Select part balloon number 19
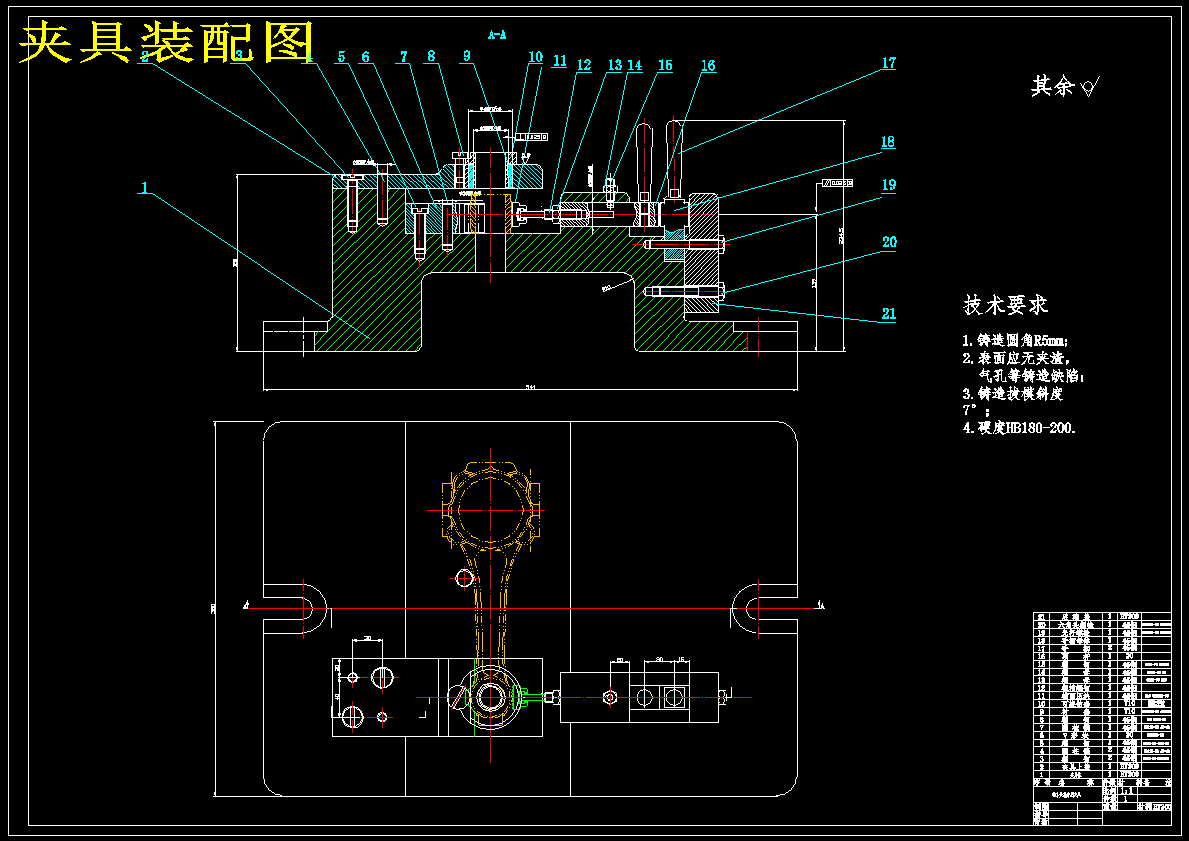 pos(889,184)
